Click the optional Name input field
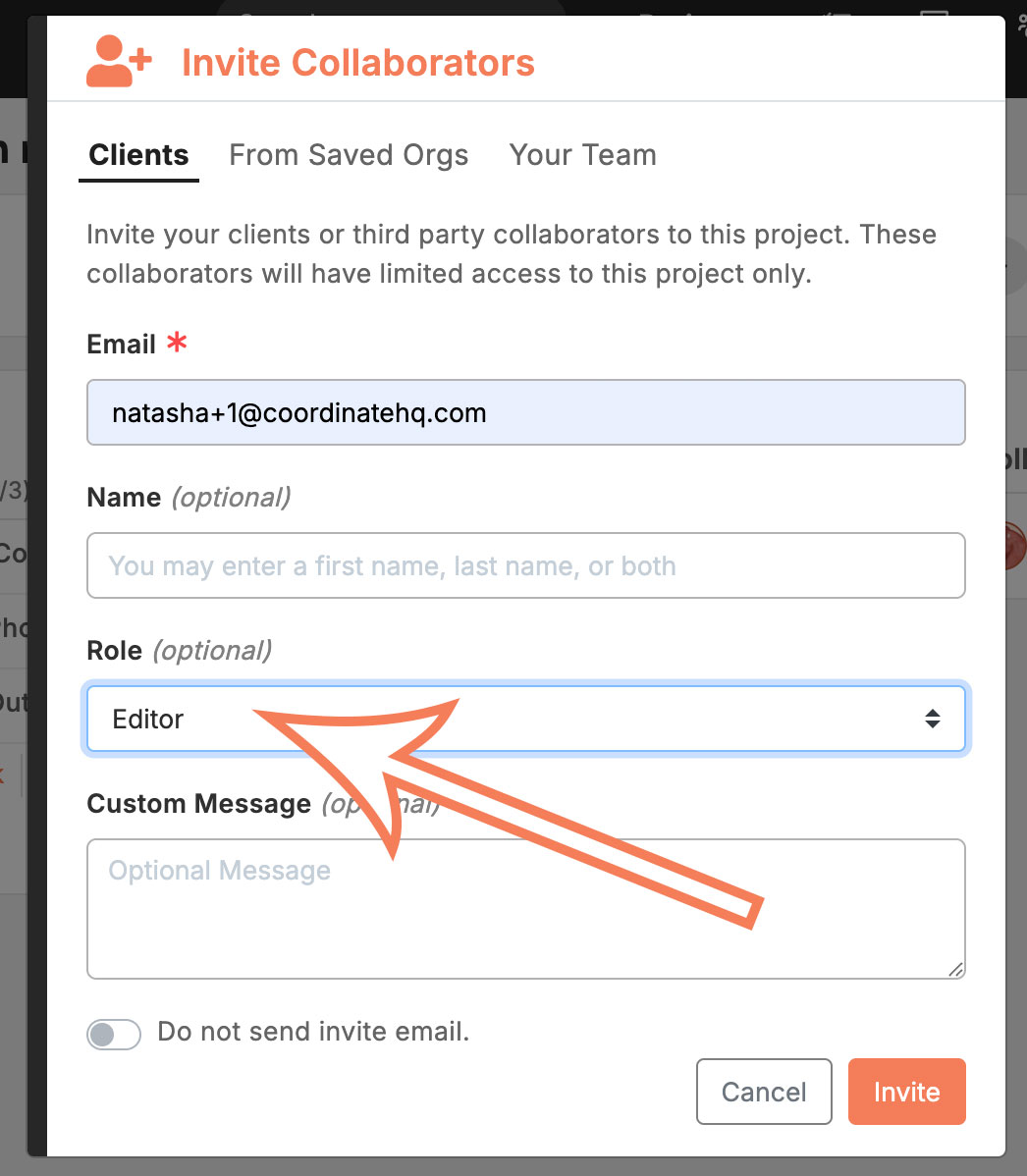1027x1176 pixels. tap(526, 565)
